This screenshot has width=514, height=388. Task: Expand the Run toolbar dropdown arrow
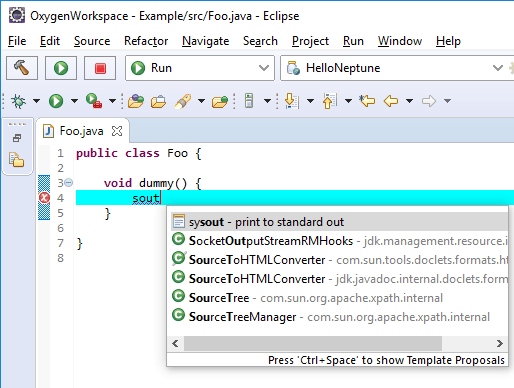74,101
